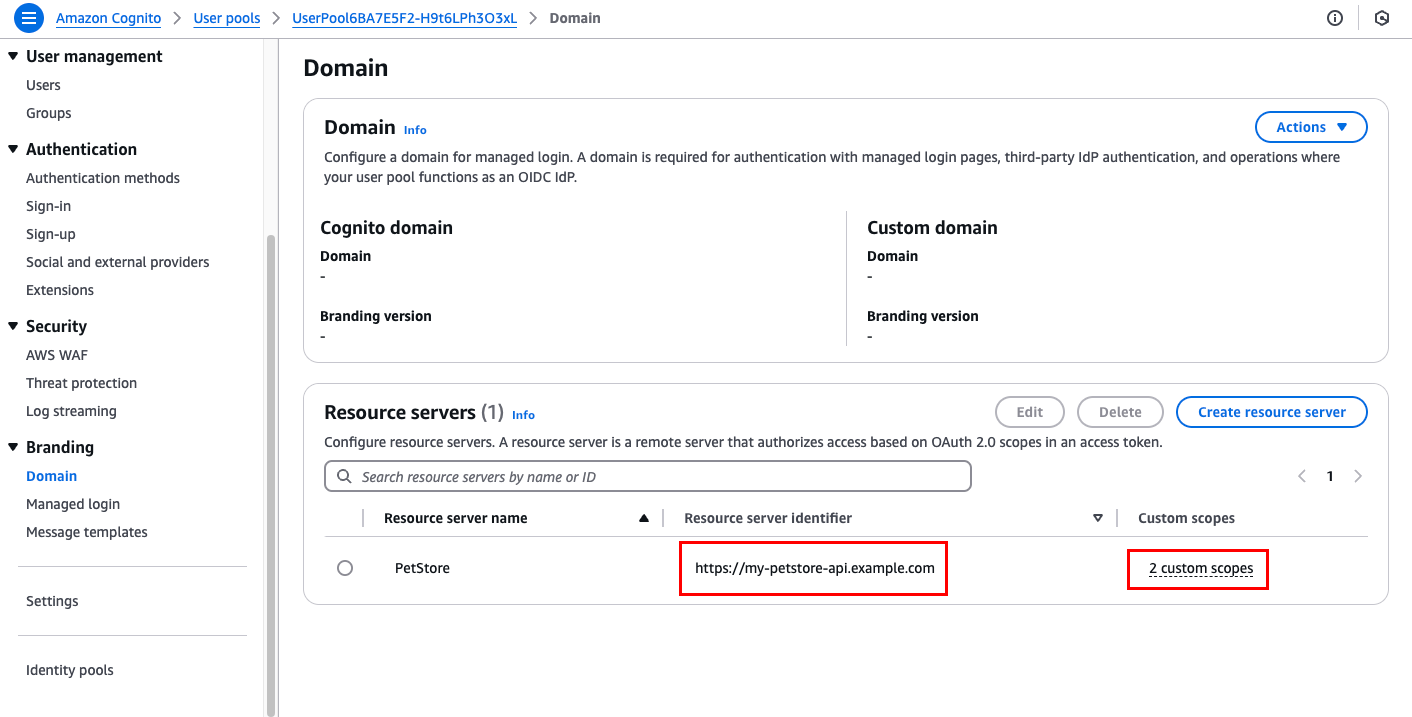
Task: Open Threat protection from the sidebar
Action: pyautogui.click(x=81, y=382)
